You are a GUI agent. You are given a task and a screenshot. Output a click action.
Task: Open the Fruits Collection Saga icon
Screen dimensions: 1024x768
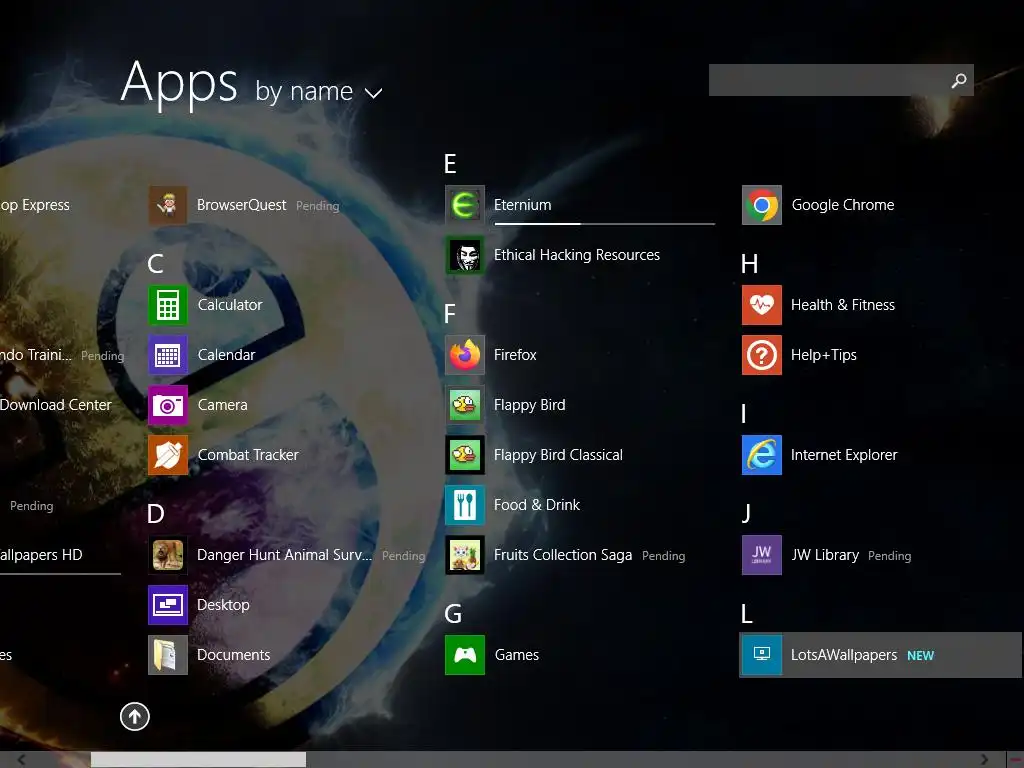tap(465, 555)
